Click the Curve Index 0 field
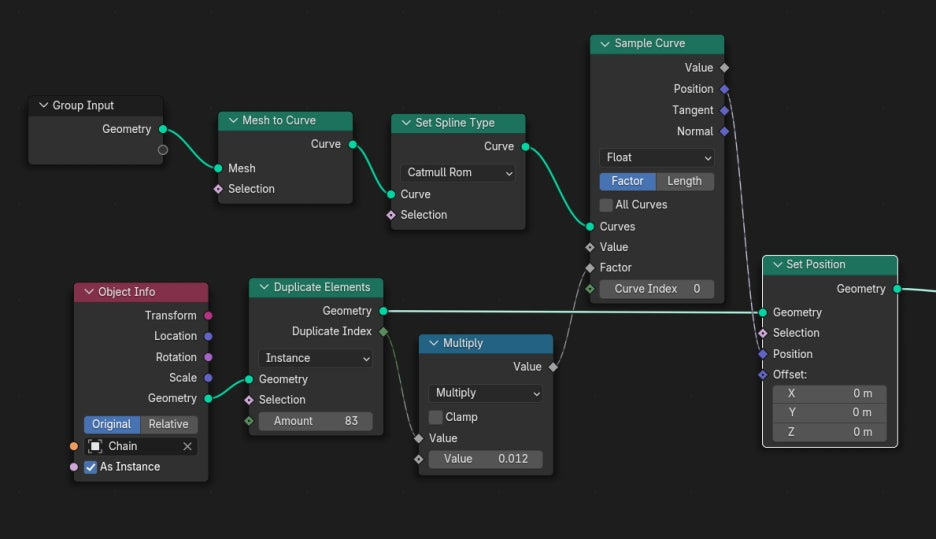The image size is (936, 539). point(657,289)
